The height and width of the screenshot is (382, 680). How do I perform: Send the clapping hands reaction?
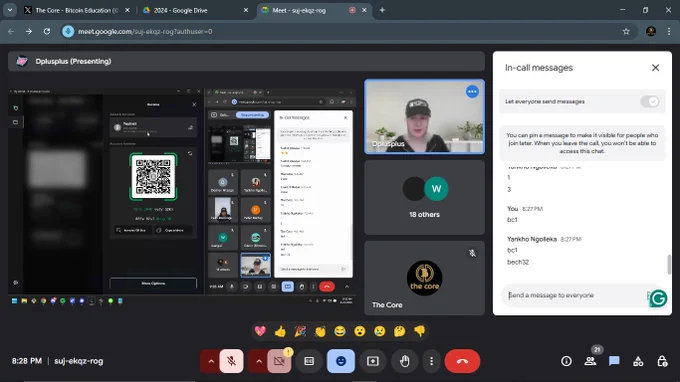[320, 331]
